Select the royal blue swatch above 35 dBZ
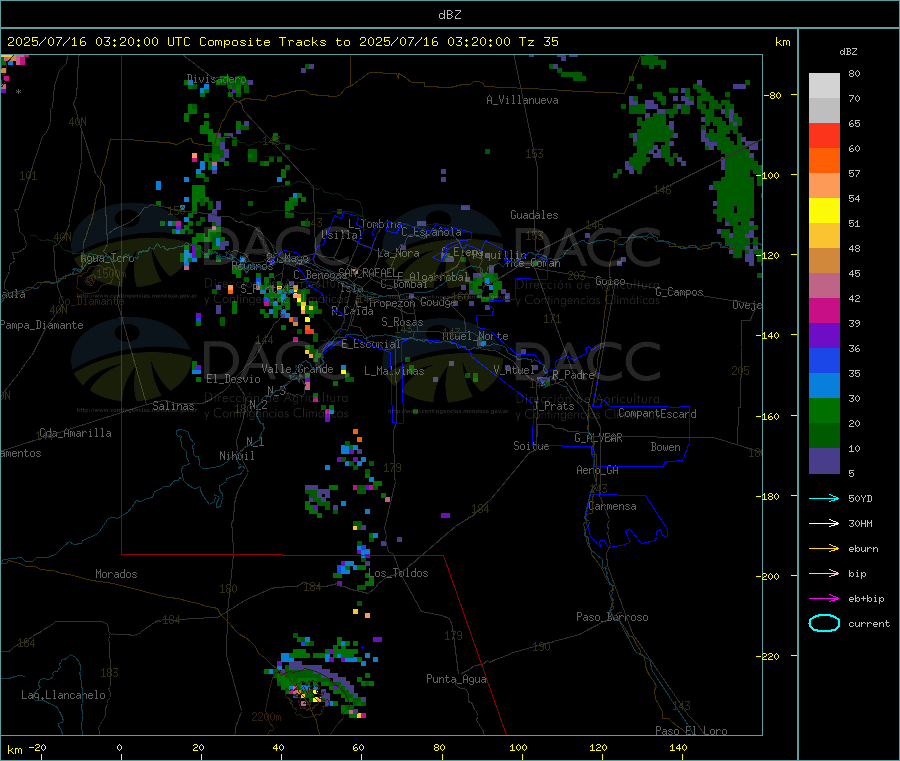The image size is (900, 761). [824, 360]
